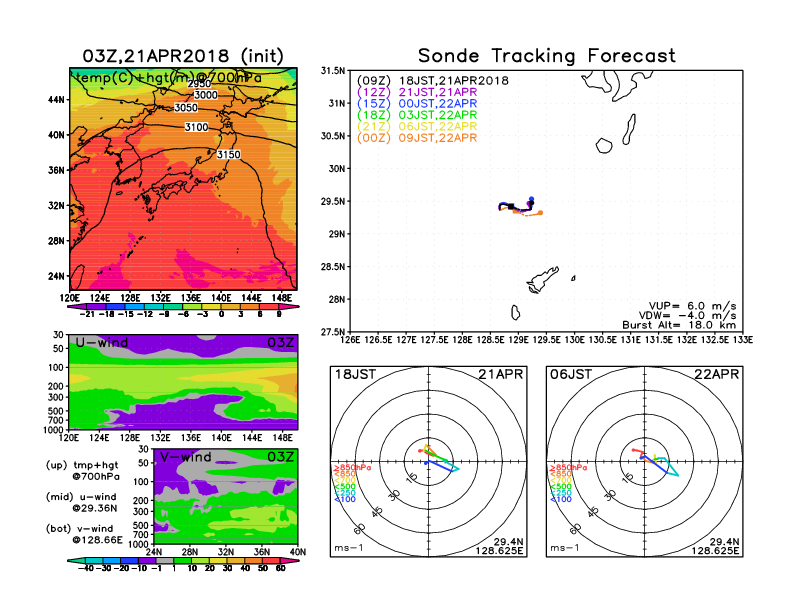The image size is (792, 612).
Task: Click the '(bot) v-wind @128.66E' description
Action: 84,534
